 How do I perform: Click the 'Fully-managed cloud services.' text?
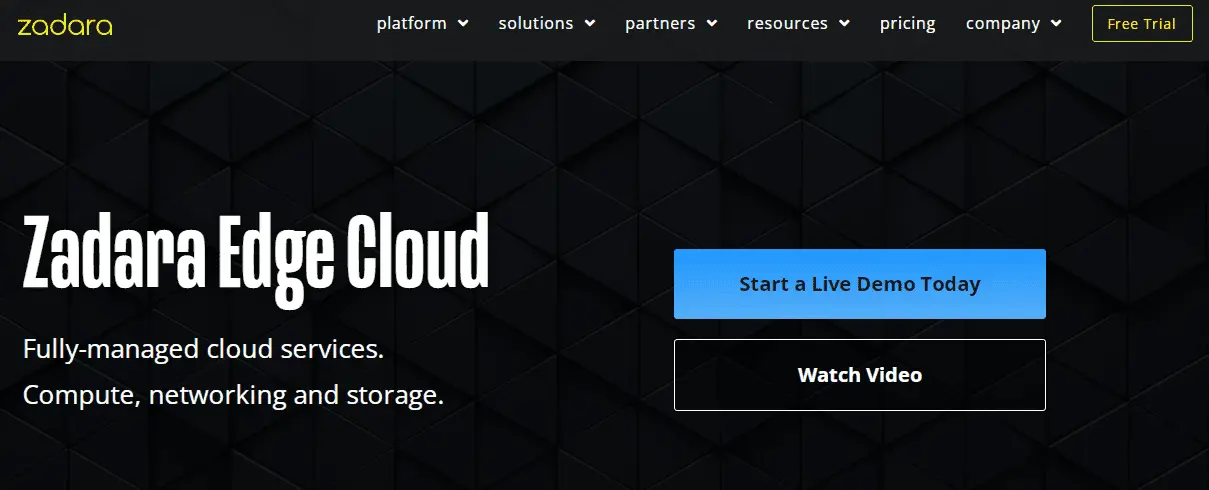pos(204,351)
